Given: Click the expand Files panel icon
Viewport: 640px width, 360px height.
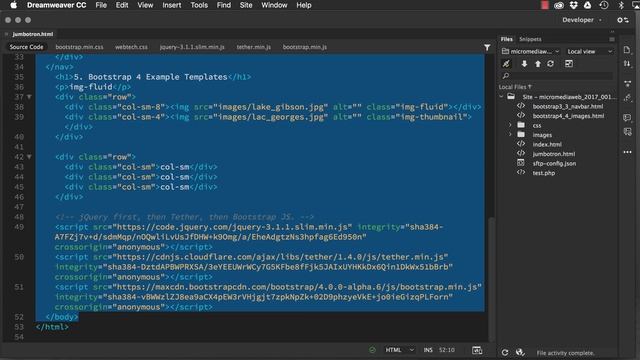Looking at the screenshot, I should [569, 64].
